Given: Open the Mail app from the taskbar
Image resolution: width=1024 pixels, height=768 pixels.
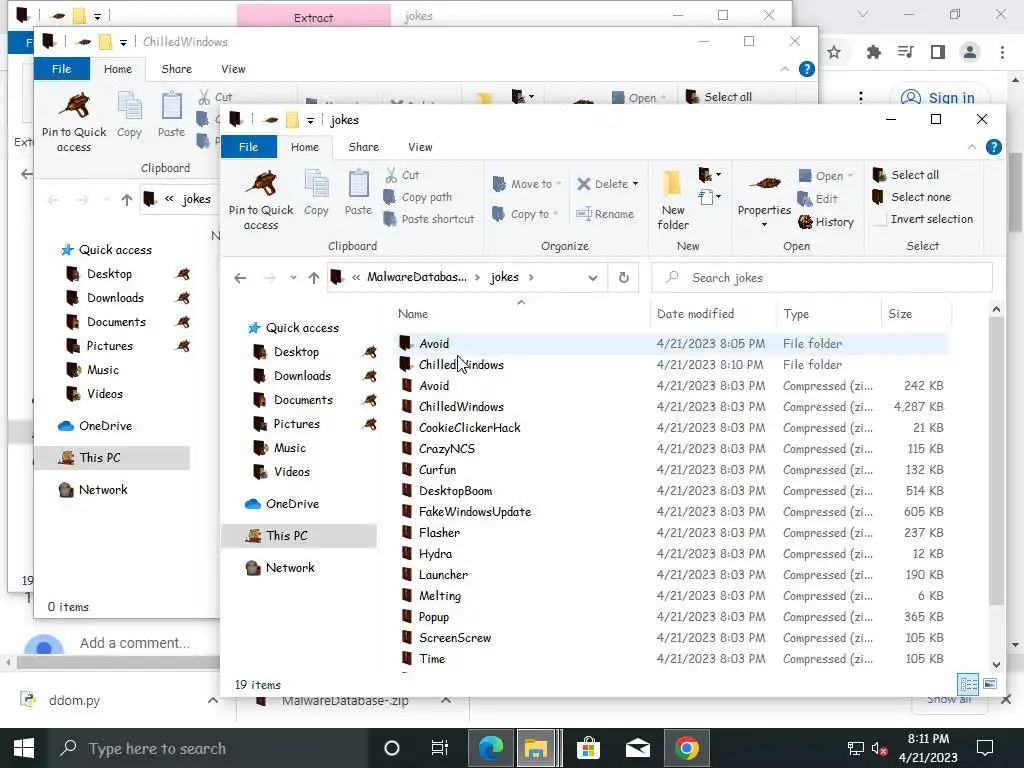Looking at the screenshot, I should (x=637, y=748).
